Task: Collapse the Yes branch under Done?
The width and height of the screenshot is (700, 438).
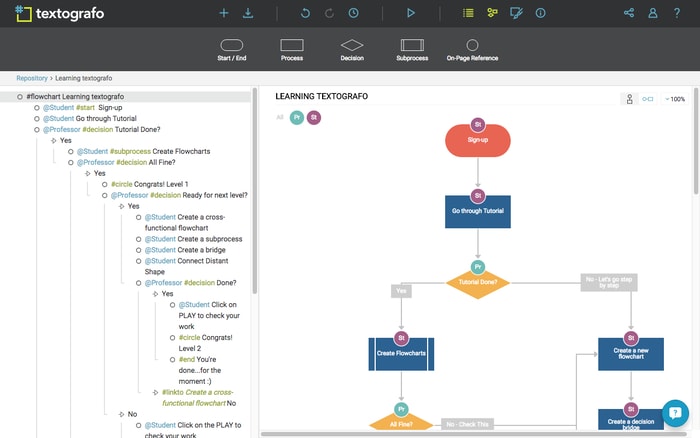Action: click(x=155, y=294)
